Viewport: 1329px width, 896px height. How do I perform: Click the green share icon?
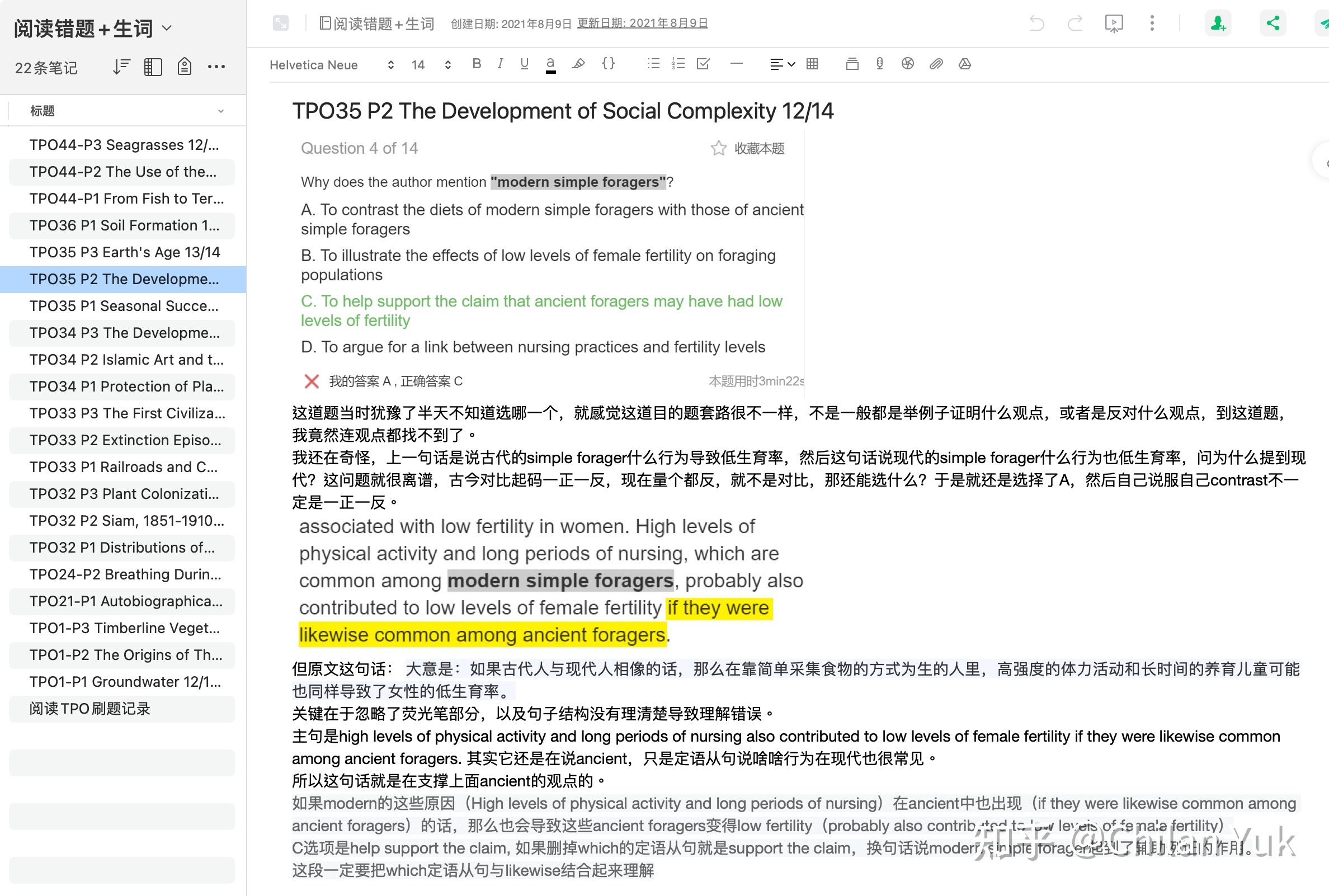(x=1273, y=23)
